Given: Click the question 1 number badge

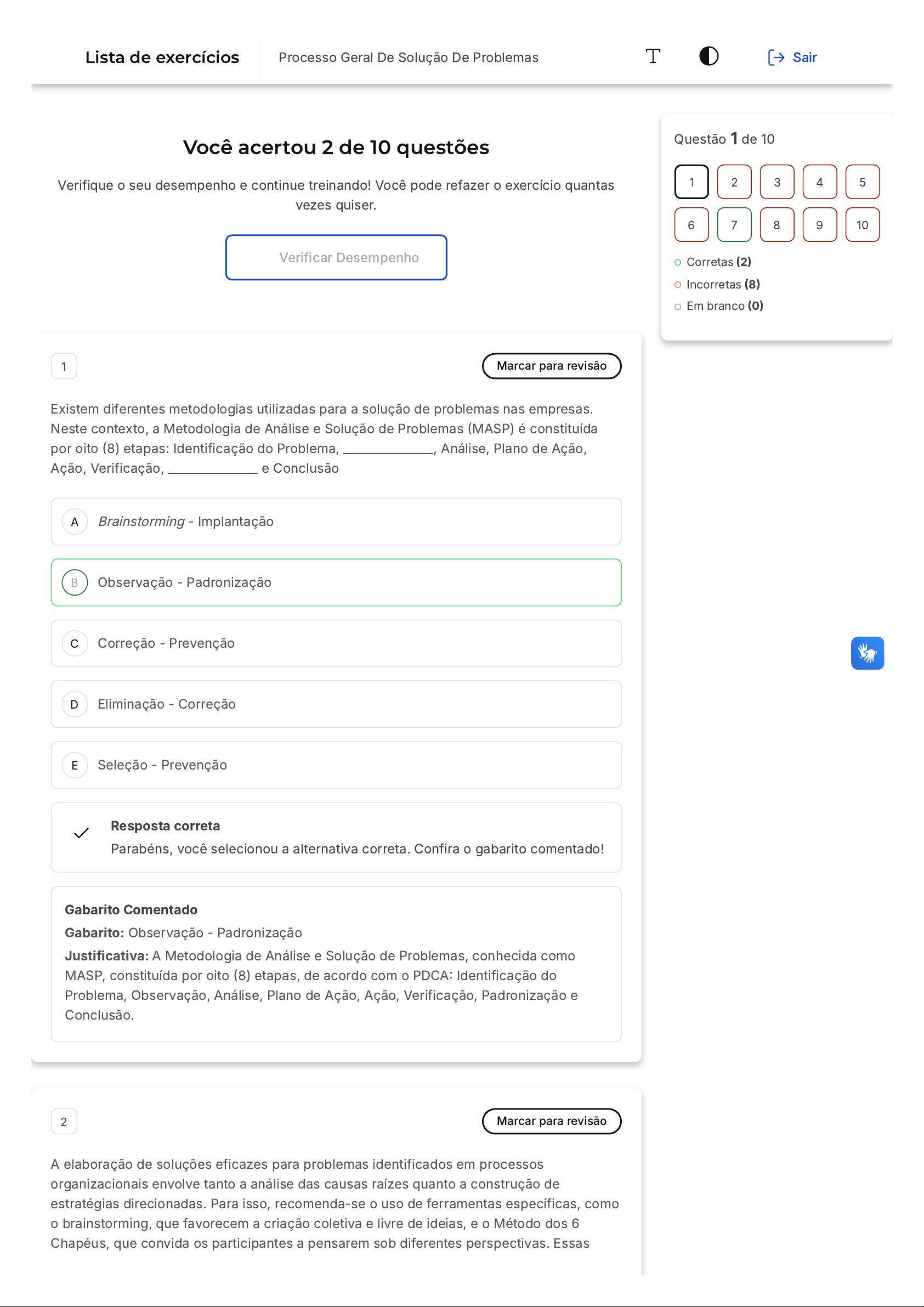Looking at the screenshot, I should tap(64, 366).
